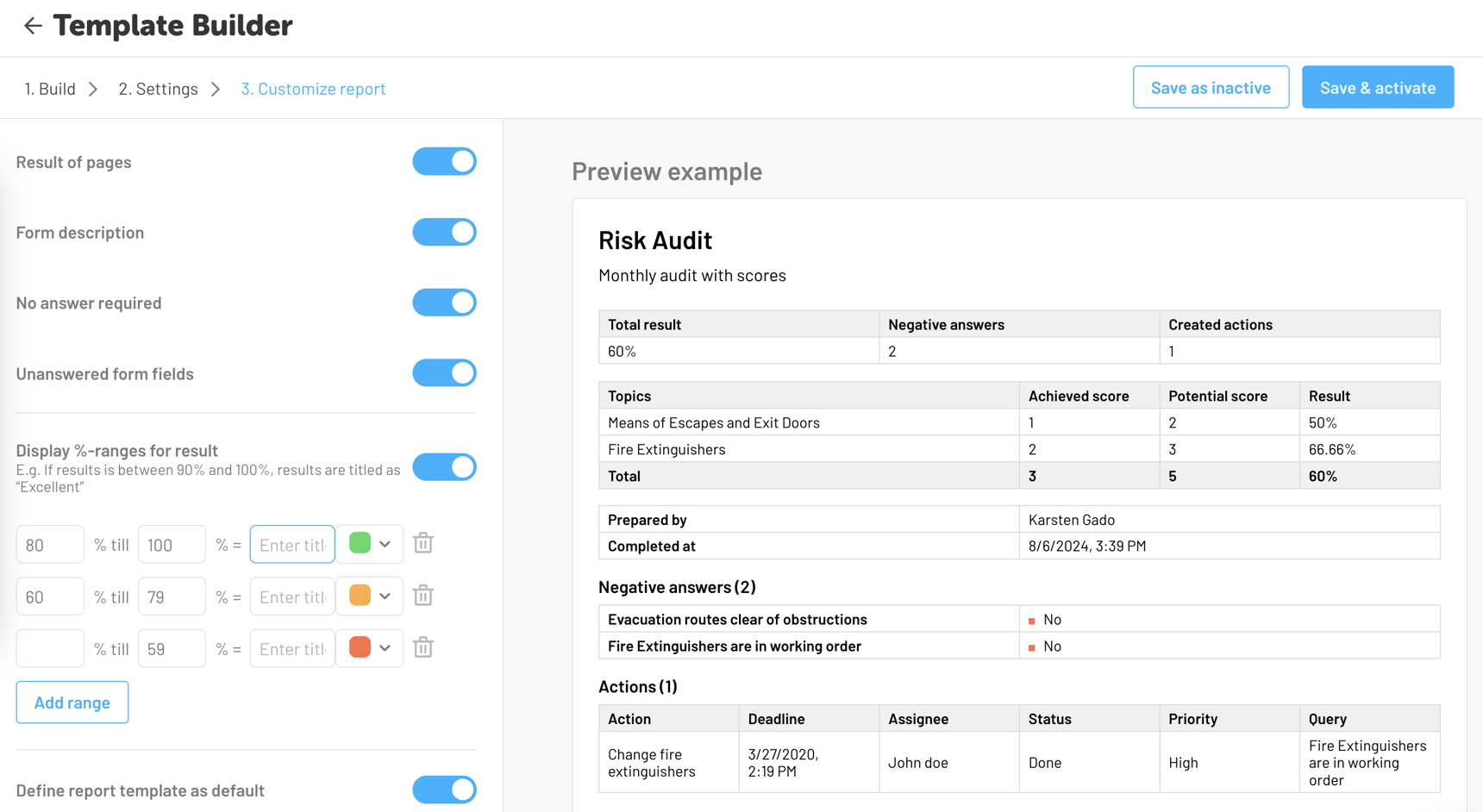This screenshot has height=812, width=1483.
Task: Click the upper bound field showing 100
Action: click(x=172, y=544)
